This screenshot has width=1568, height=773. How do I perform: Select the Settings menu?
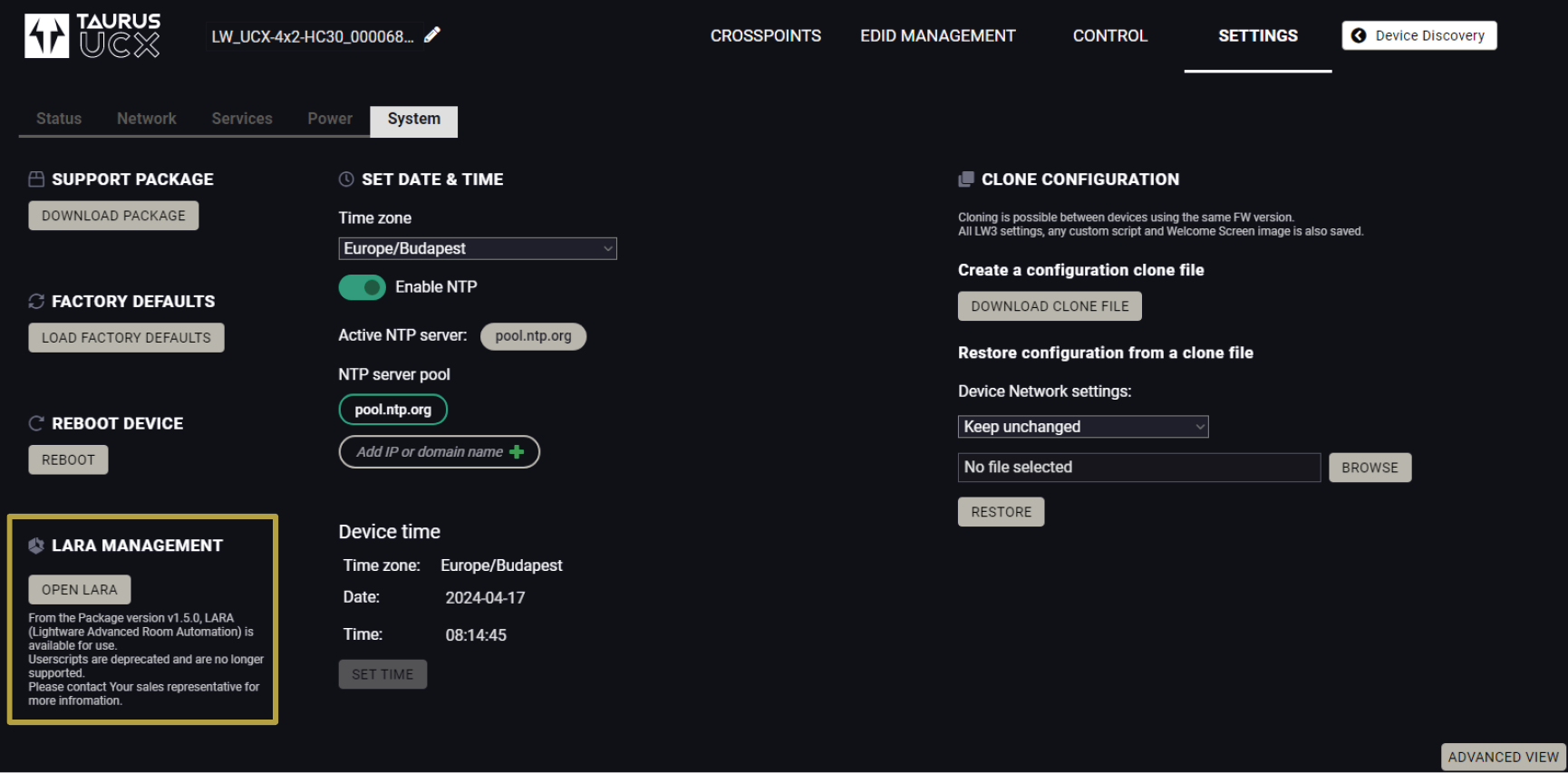[x=1258, y=36]
